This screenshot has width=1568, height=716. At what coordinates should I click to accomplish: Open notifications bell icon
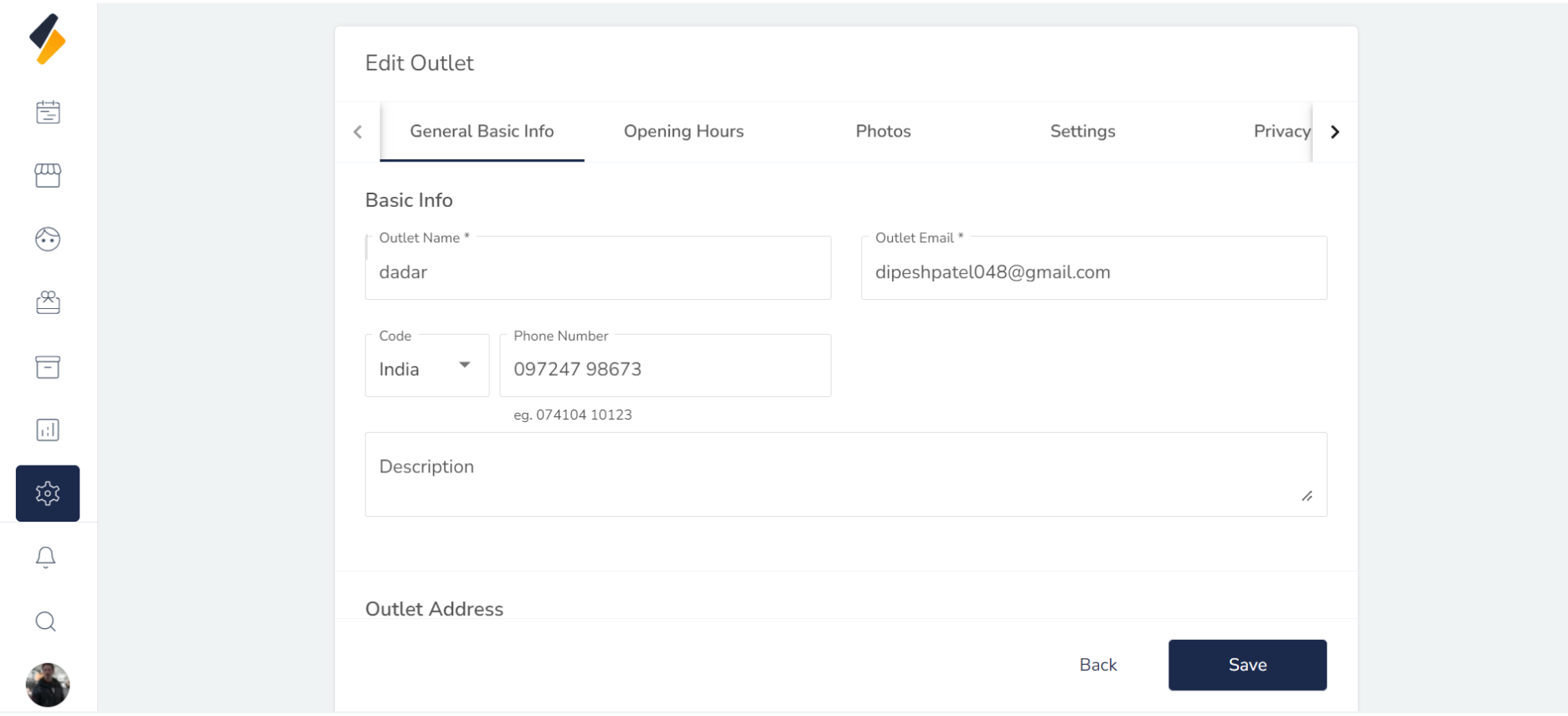point(46,558)
